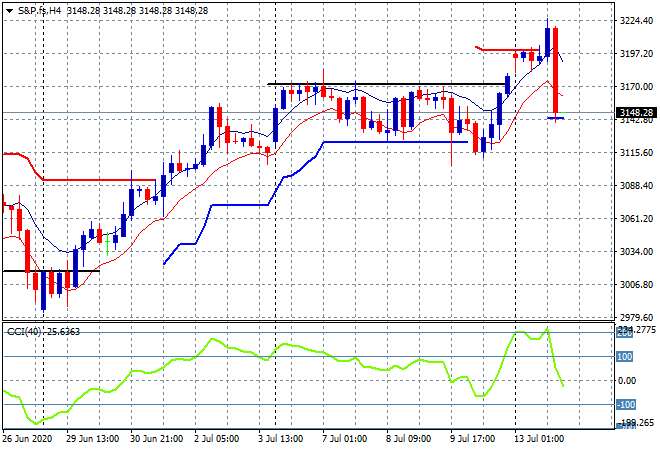Click the 30 Jun 21:00 time label
This screenshot has height=450, width=660.
click(157, 439)
